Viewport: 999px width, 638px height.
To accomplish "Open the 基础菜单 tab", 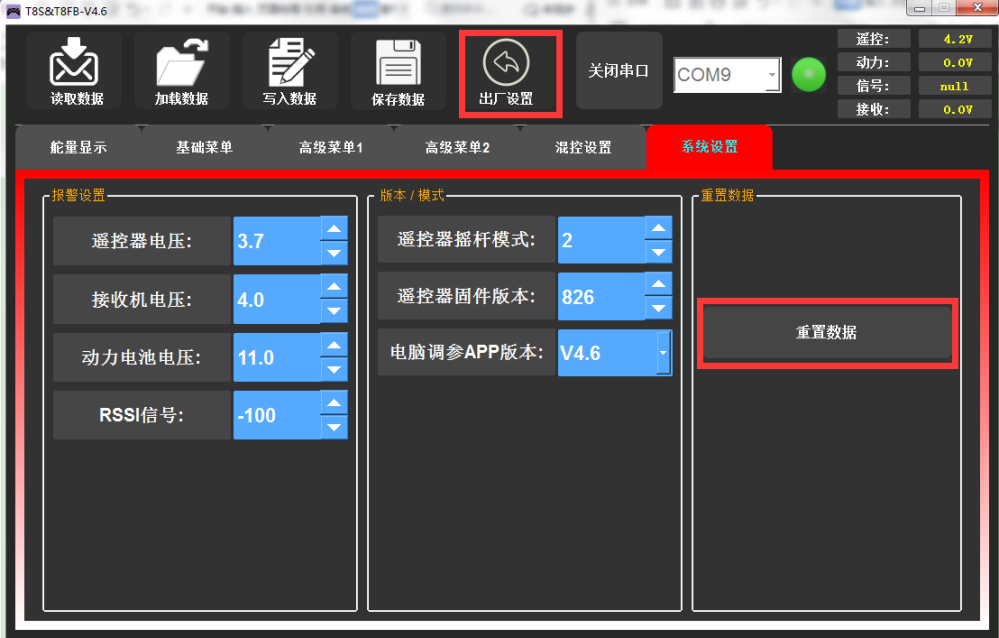I will [204, 147].
